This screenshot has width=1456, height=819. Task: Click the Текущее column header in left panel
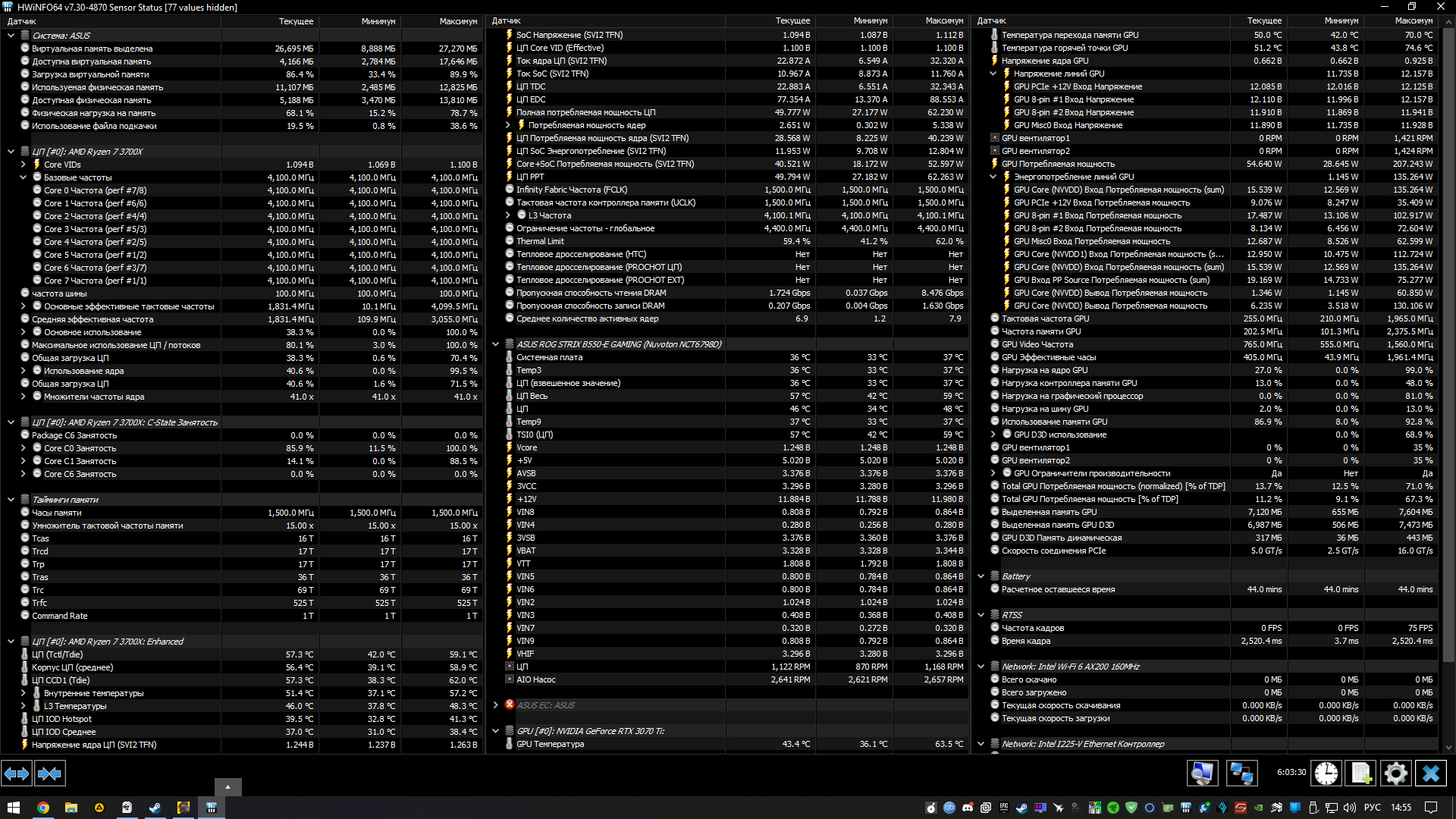pos(296,21)
